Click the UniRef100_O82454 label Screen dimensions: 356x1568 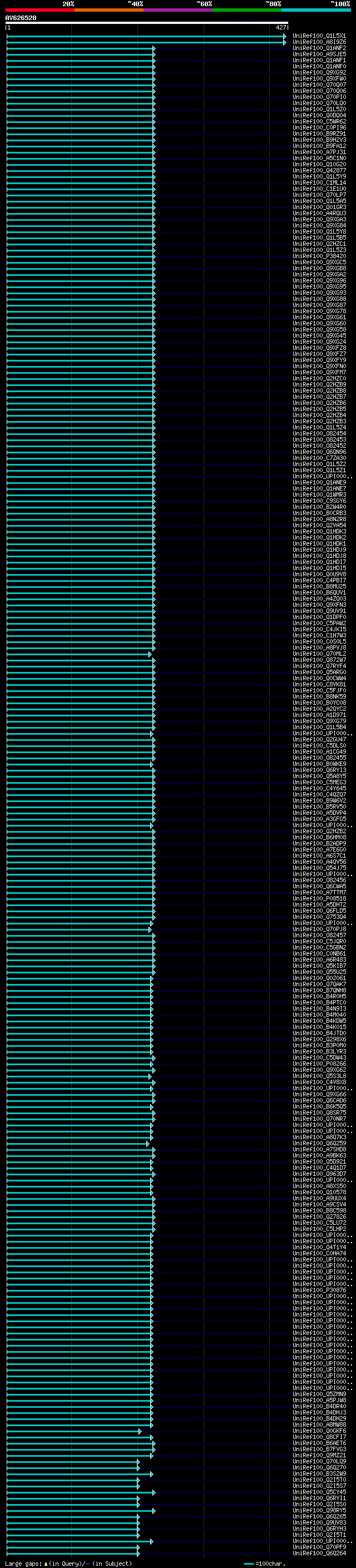[x=319, y=433]
